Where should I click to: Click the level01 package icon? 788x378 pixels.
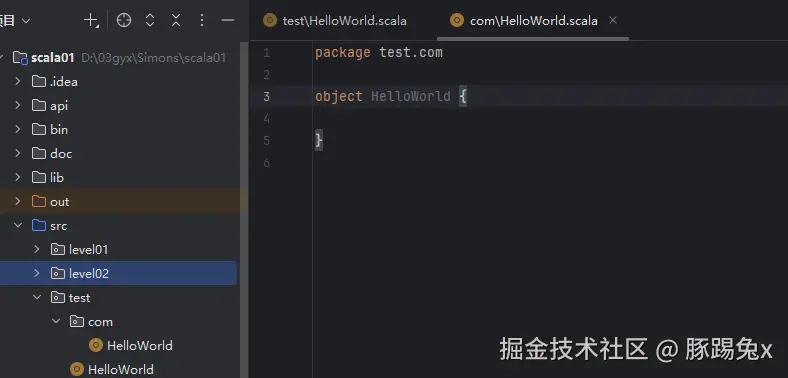coord(58,249)
